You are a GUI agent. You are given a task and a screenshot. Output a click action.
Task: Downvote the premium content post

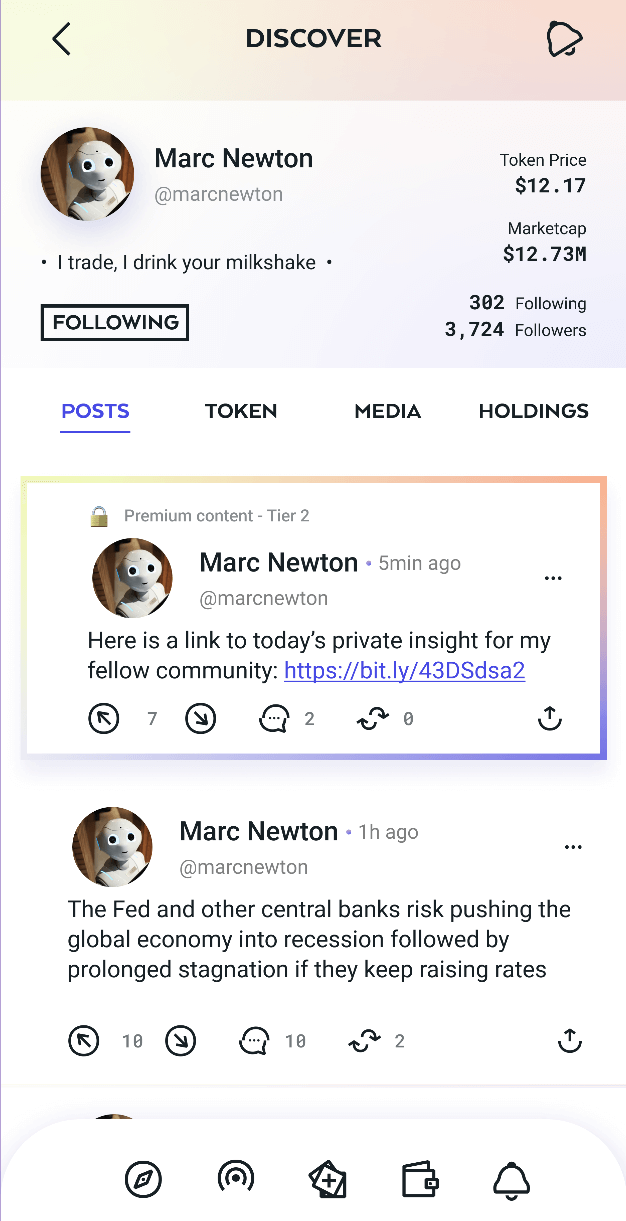(201, 718)
